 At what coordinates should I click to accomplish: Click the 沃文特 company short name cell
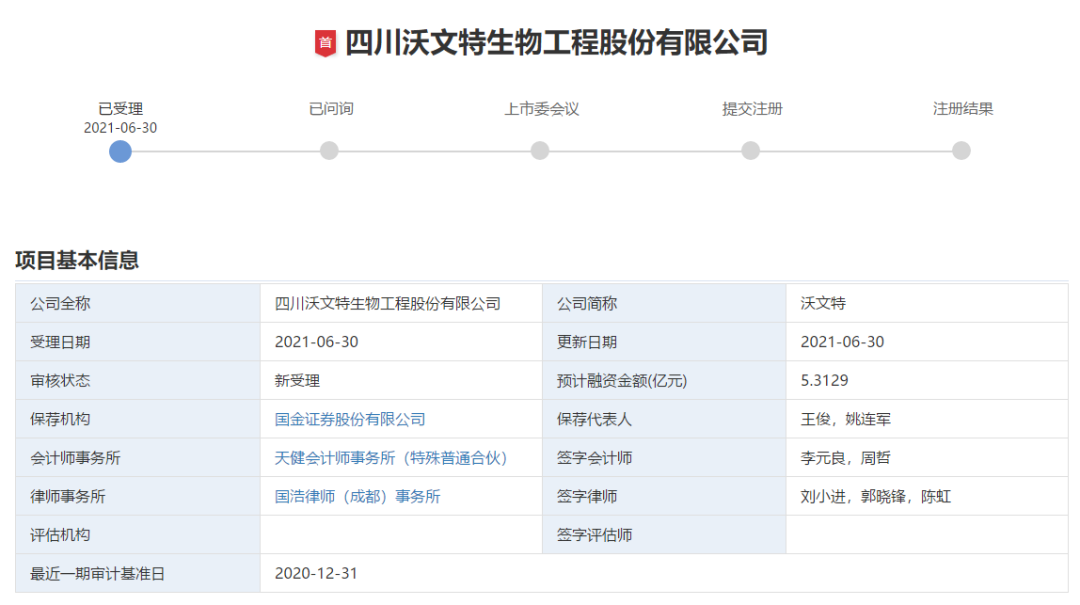coord(823,303)
